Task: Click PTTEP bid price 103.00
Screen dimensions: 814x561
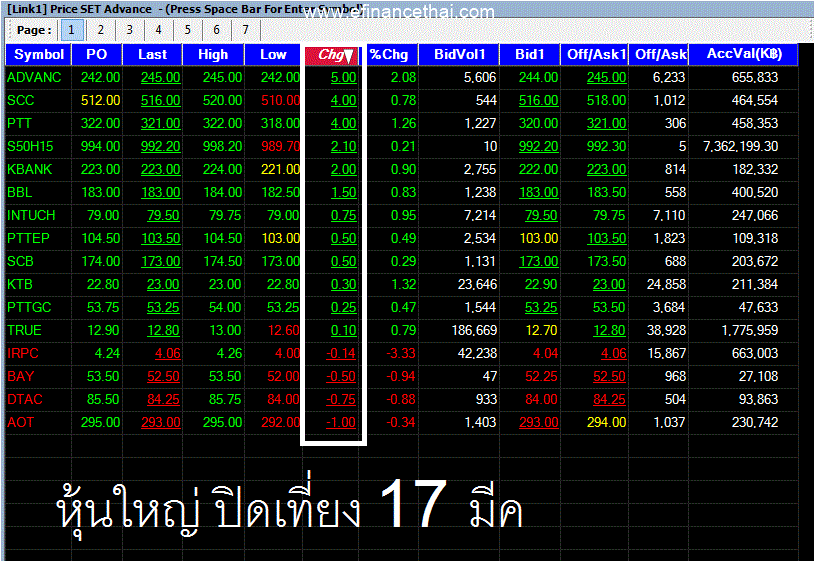Action: [x=539, y=238]
